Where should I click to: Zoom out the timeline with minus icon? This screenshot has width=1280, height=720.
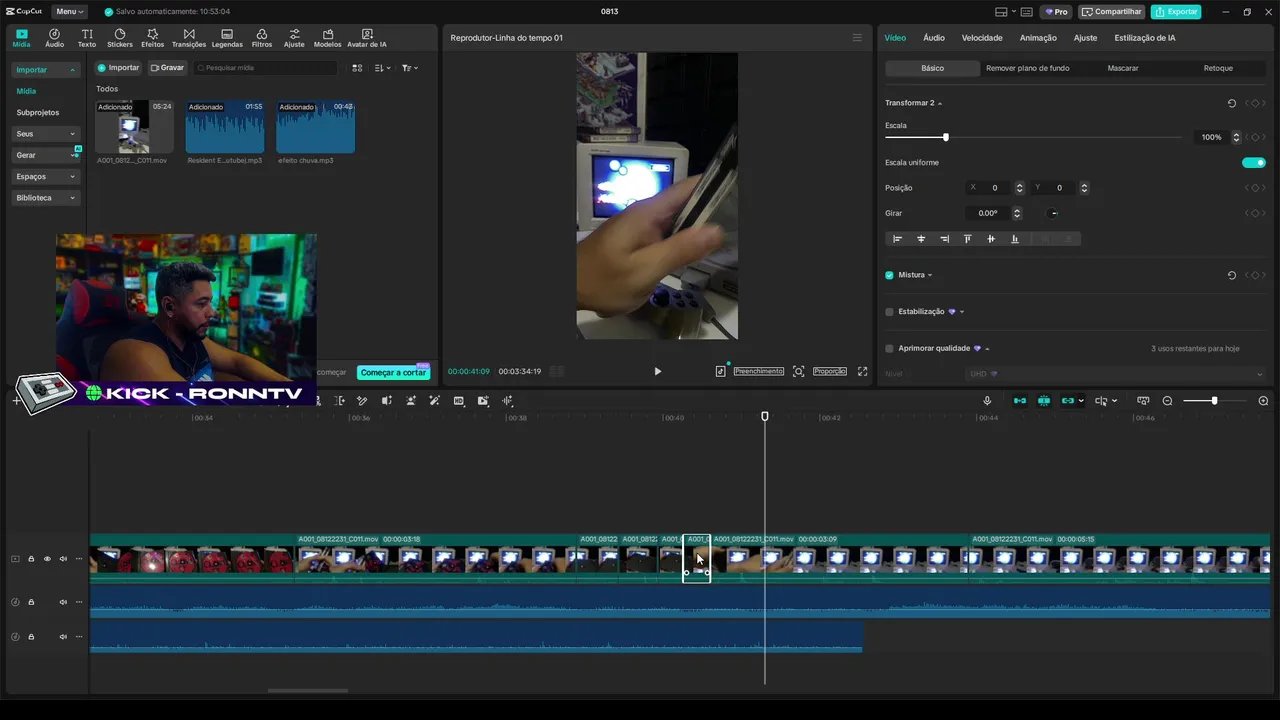pos(1167,401)
